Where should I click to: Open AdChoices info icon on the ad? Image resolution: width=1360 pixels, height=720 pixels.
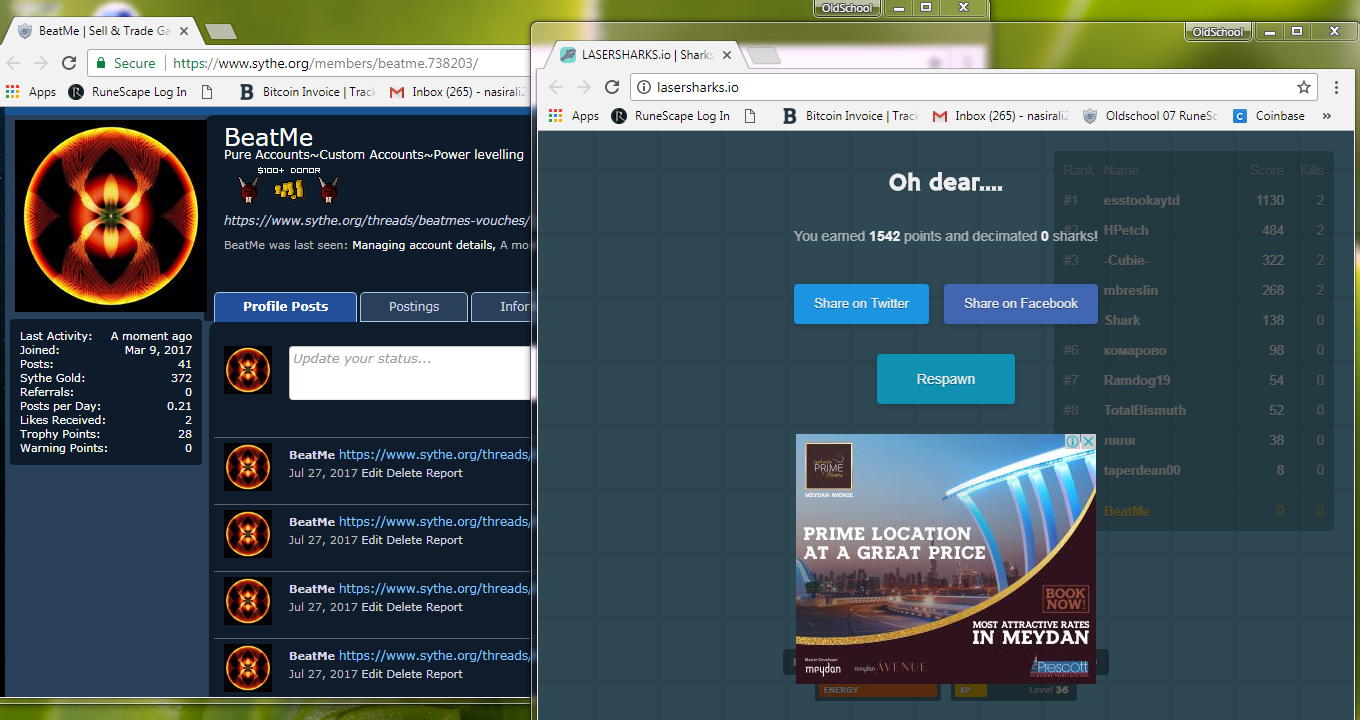coord(1073,441)
